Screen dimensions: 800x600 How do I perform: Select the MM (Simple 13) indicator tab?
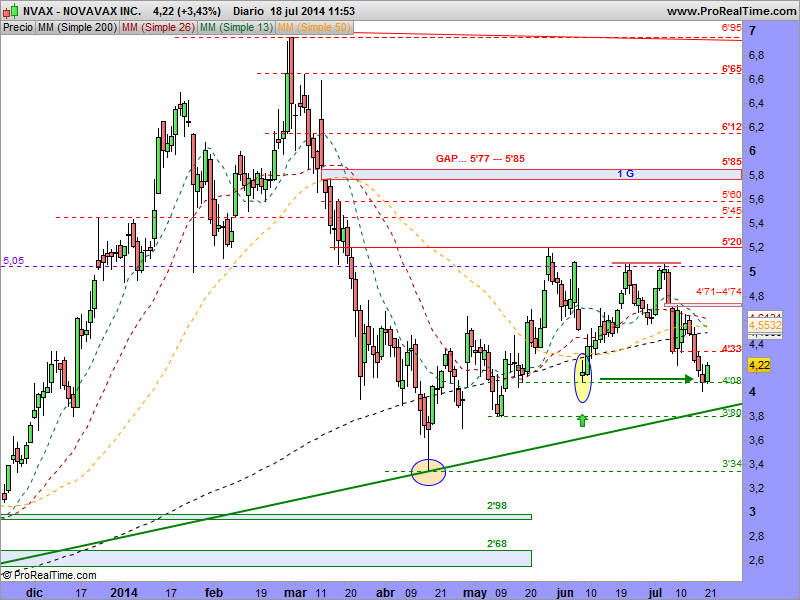[x=237, y=27]
